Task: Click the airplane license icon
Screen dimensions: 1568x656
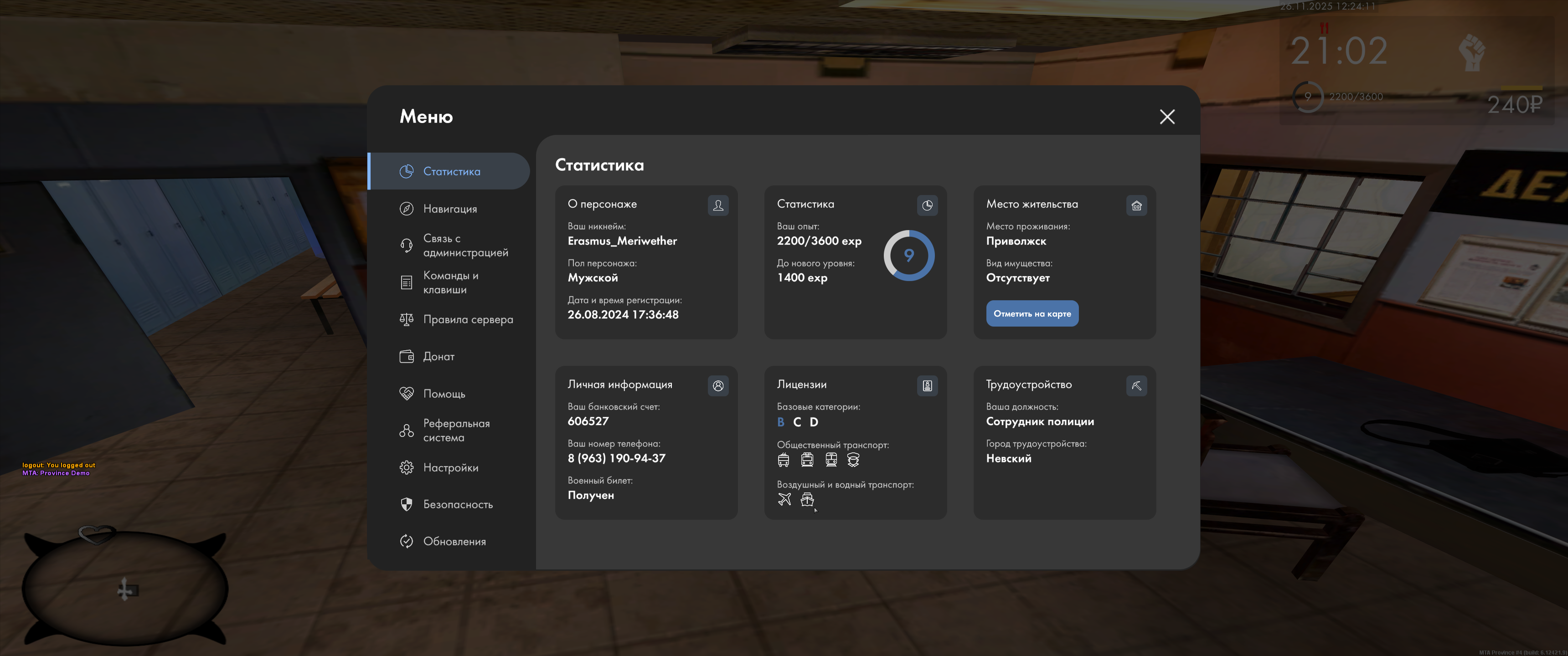Action: (784, 499)
